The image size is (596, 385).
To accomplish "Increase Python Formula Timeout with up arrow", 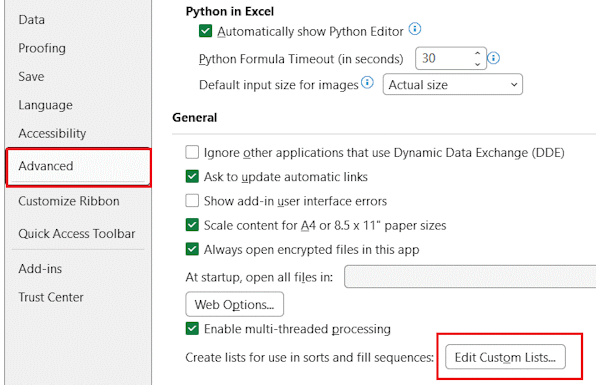I will [x=477, y=53].
